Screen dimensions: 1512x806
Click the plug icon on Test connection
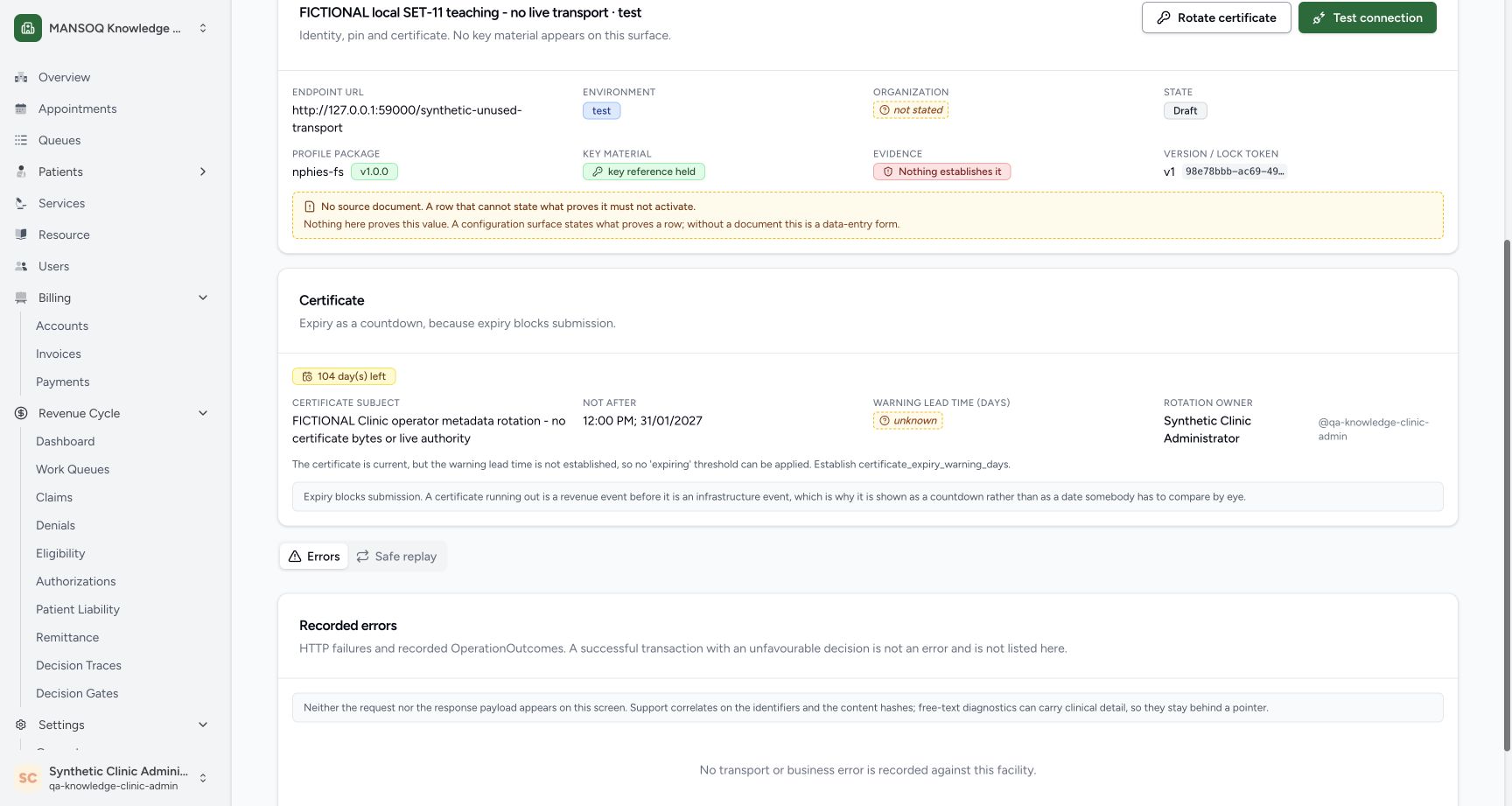[x=1319, y=18]
